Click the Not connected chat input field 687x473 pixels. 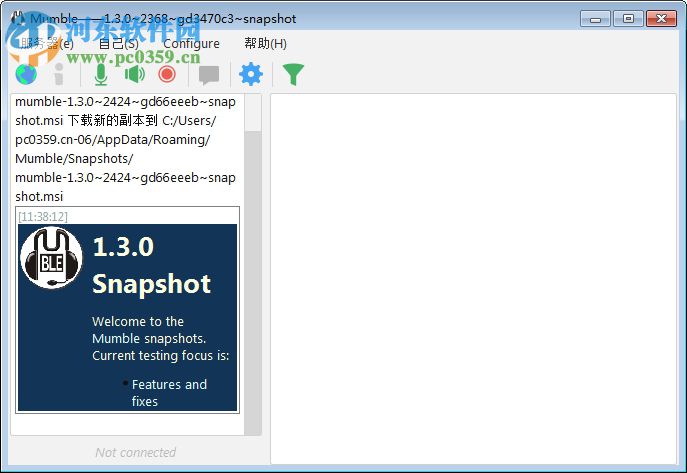(x=135, y=452)
